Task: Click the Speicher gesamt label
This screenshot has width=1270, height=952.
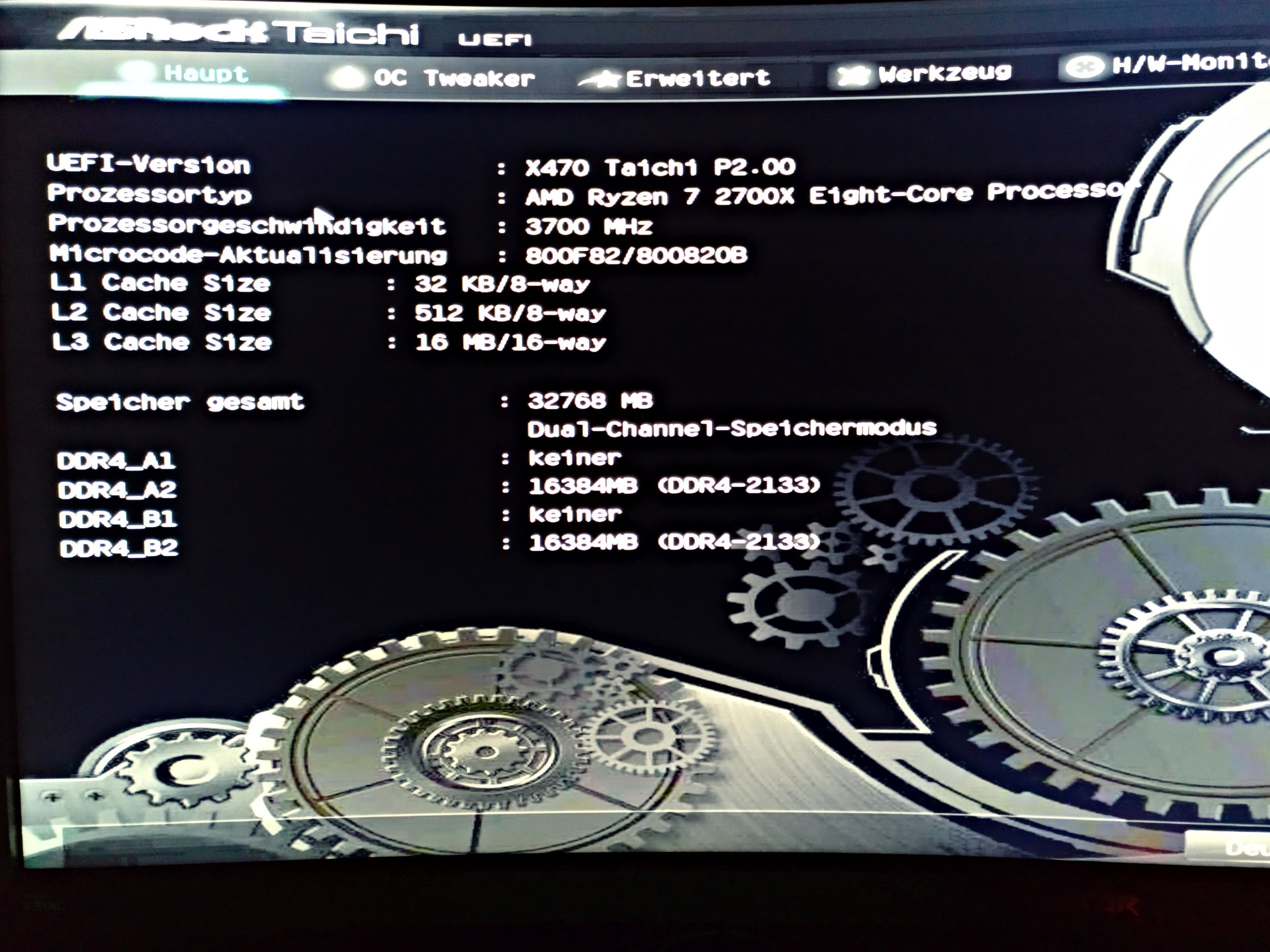Action: point(180,402)
